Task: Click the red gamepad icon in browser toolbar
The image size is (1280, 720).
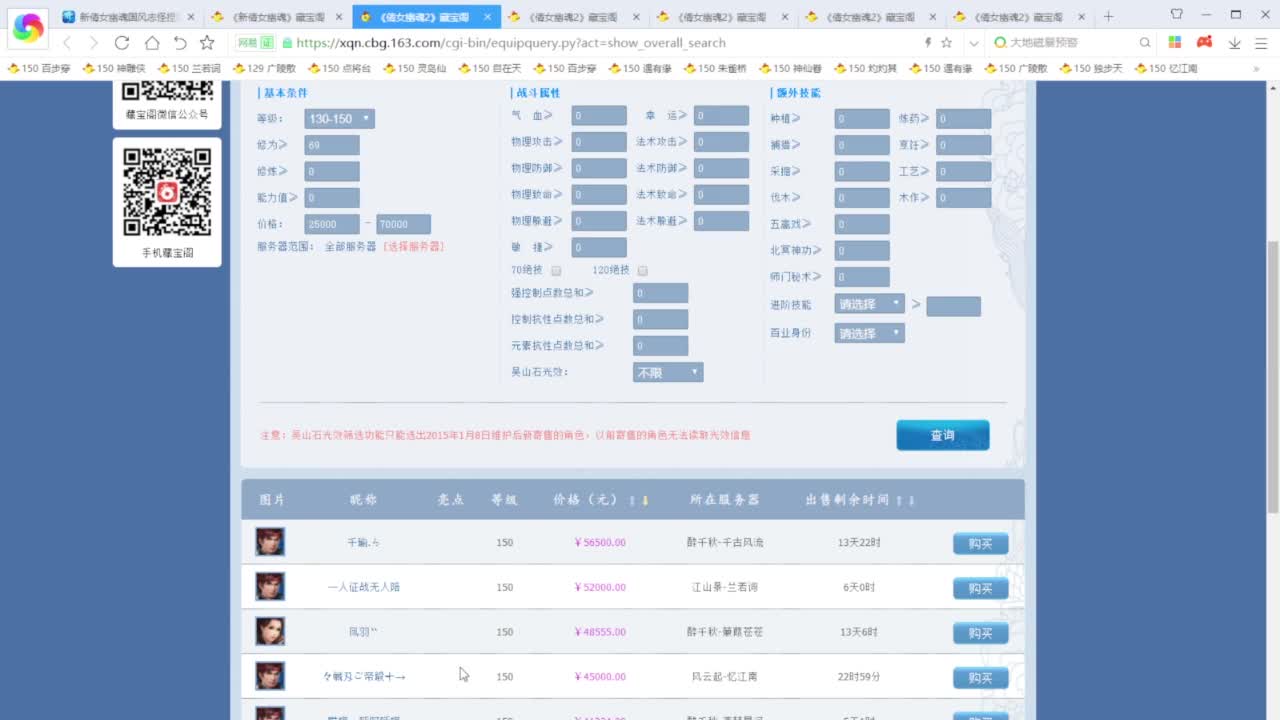Action: [1203, 44]
